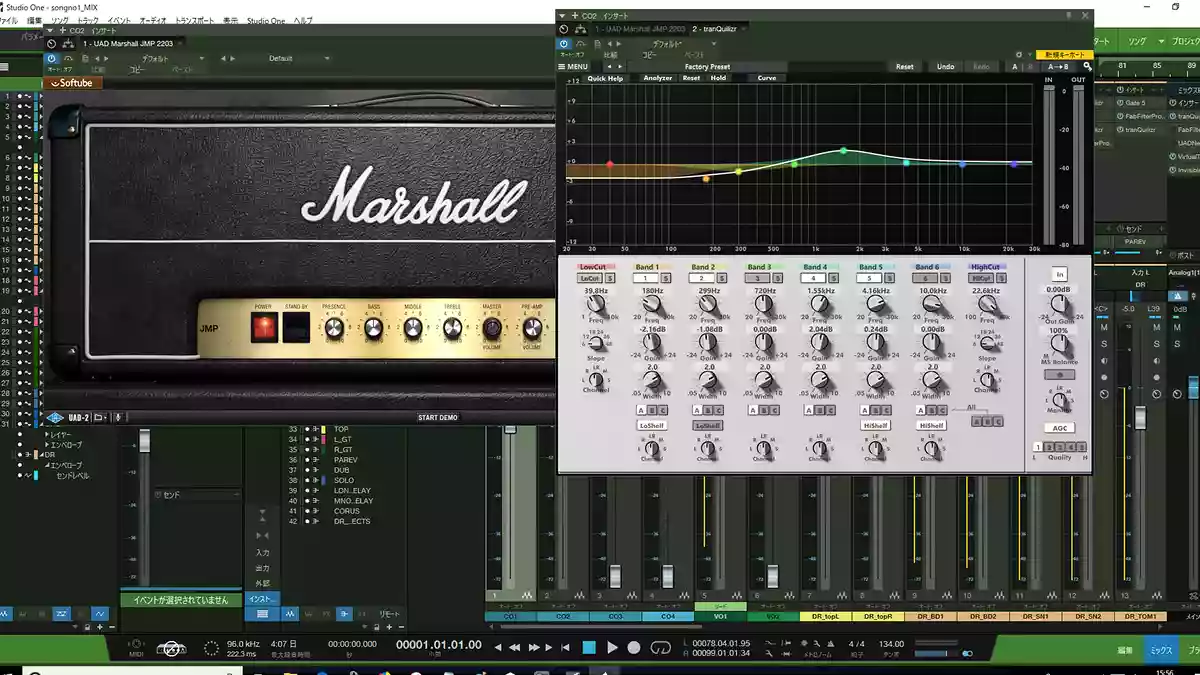Select the インスト... panel tab
The width and height of the screenshot is (1200, 675).
click(262, 598)
